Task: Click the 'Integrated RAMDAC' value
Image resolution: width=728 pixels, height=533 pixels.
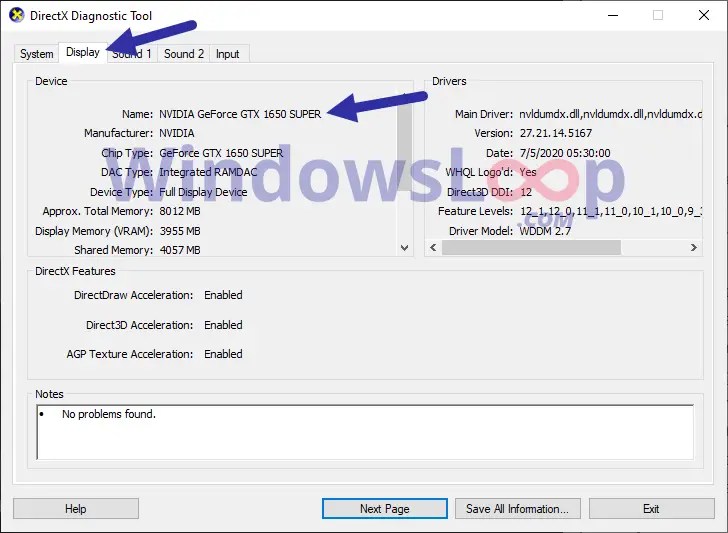Action: (x=208, y=172)
